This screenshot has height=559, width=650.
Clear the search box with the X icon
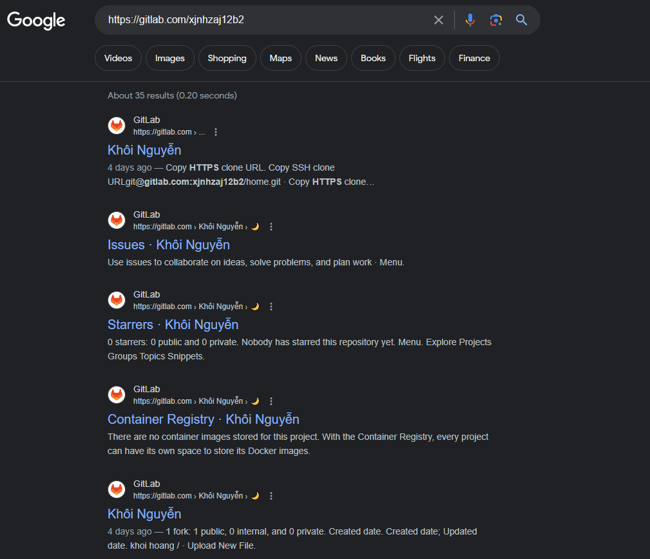pos(439,20)
